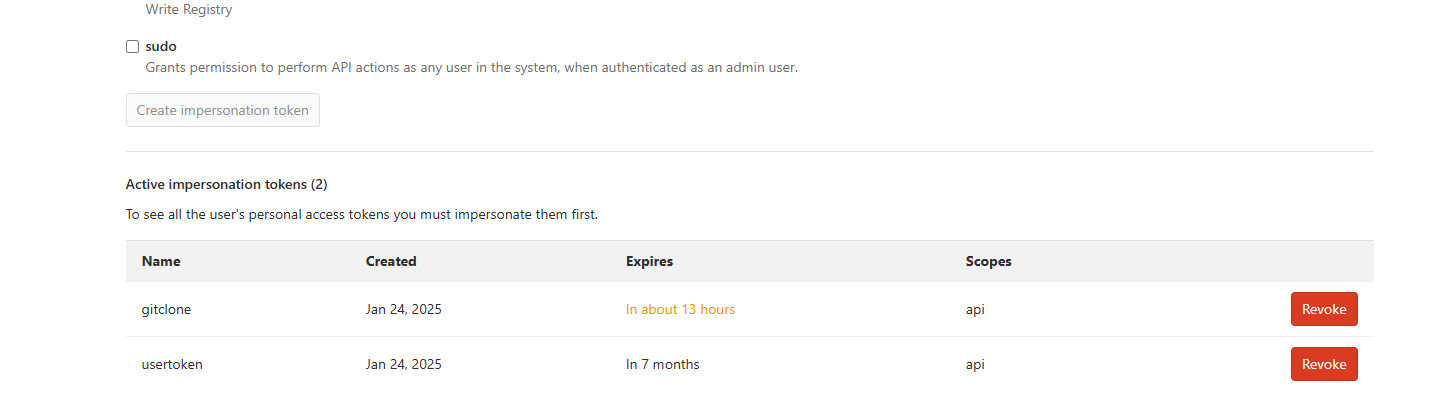Click the Created column header
The width and height of the screenshot is (1441, 407).
pos(391,261)
